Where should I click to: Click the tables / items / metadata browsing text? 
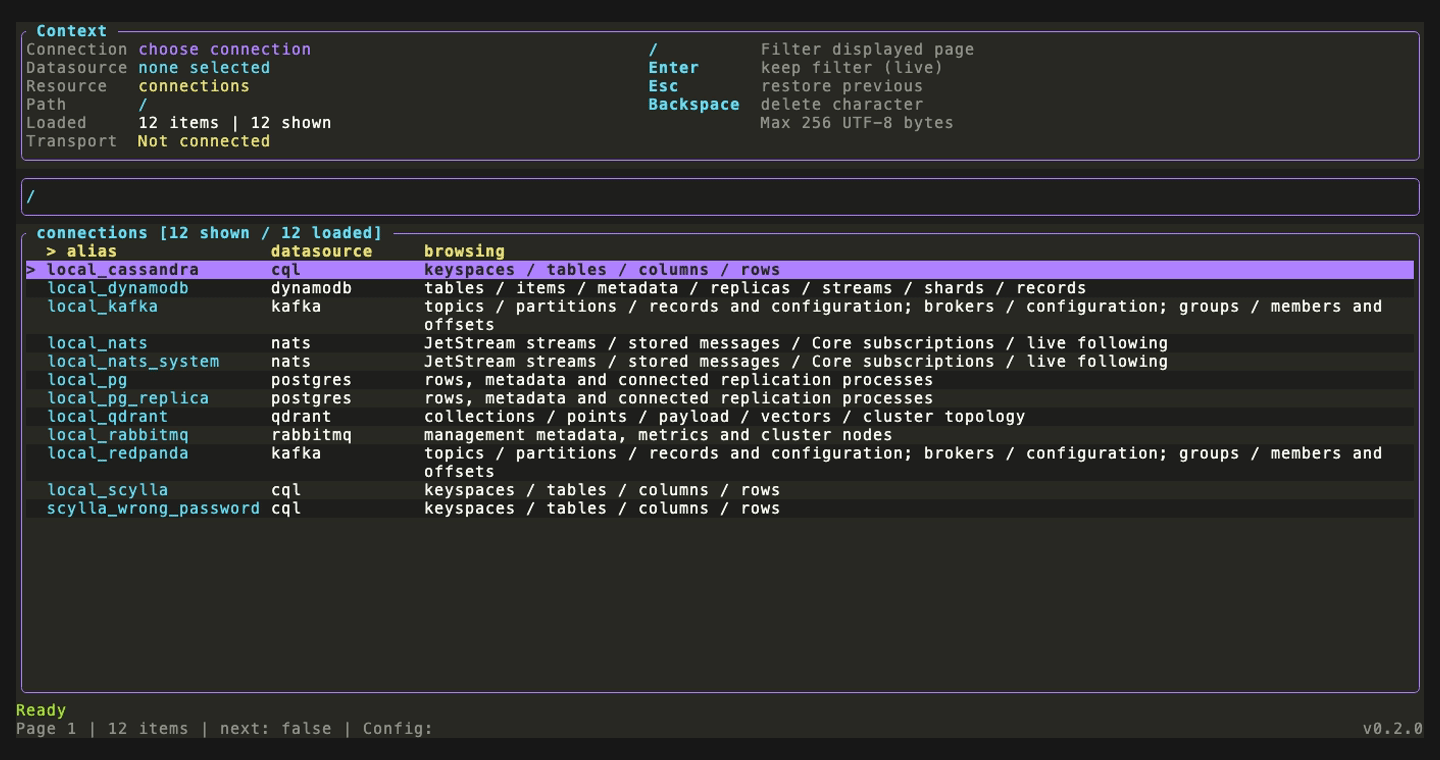tap(755, 288)
